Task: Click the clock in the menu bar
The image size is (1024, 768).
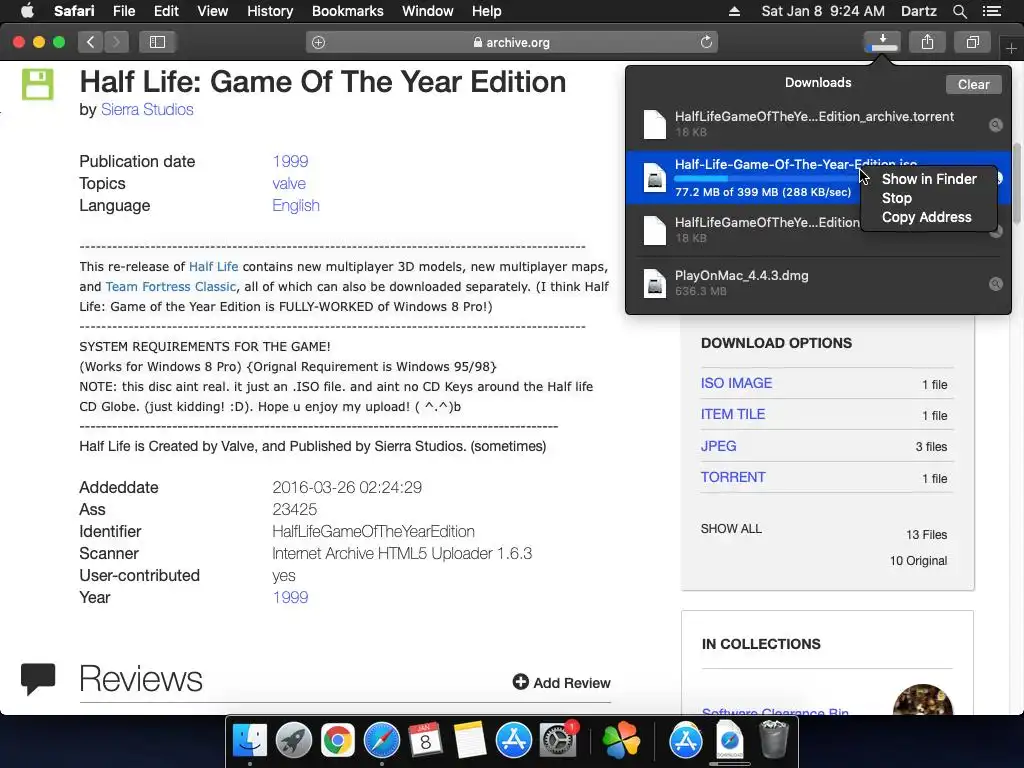Action: click(823, 11)
